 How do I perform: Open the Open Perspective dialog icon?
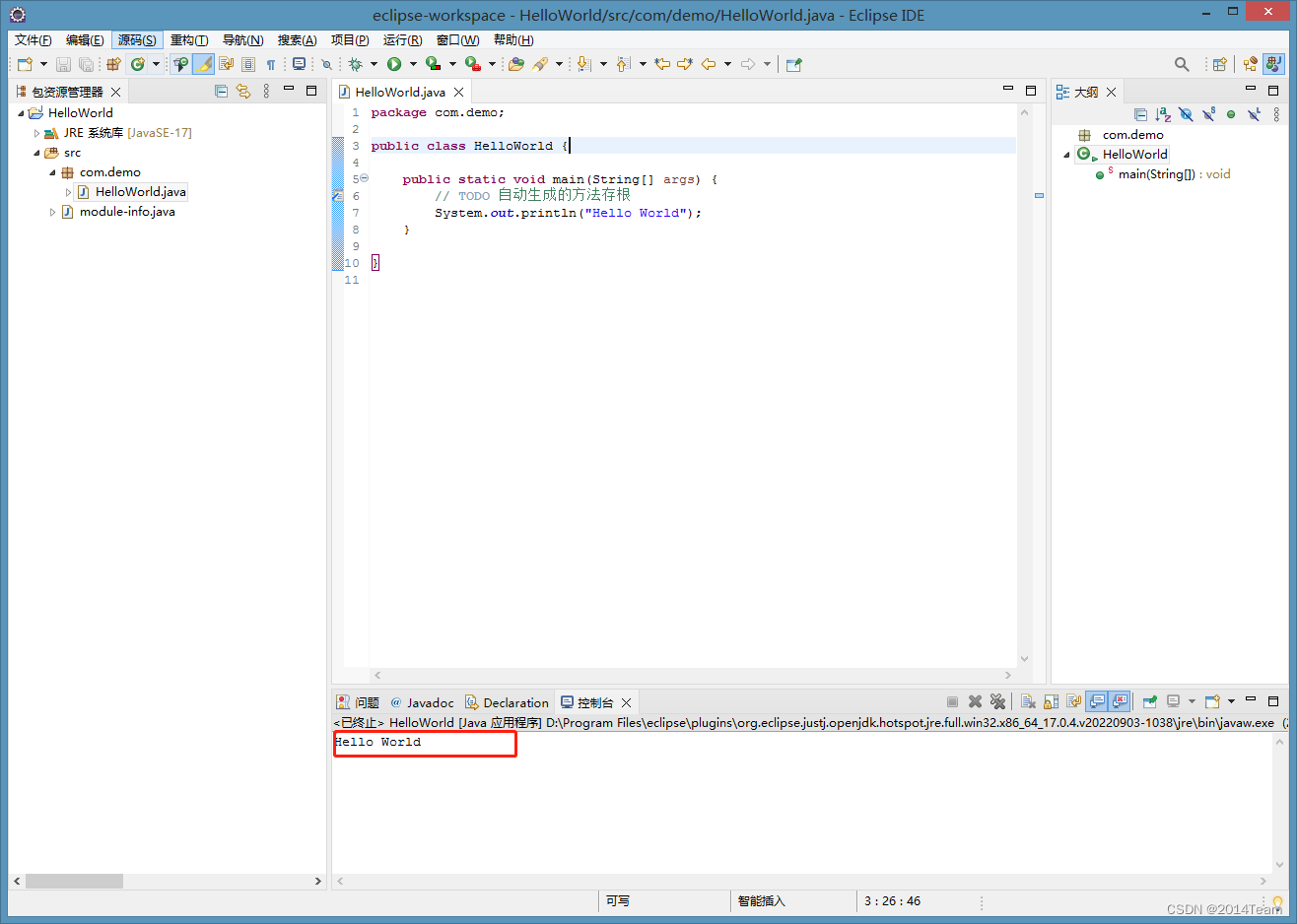[1220, 64]
